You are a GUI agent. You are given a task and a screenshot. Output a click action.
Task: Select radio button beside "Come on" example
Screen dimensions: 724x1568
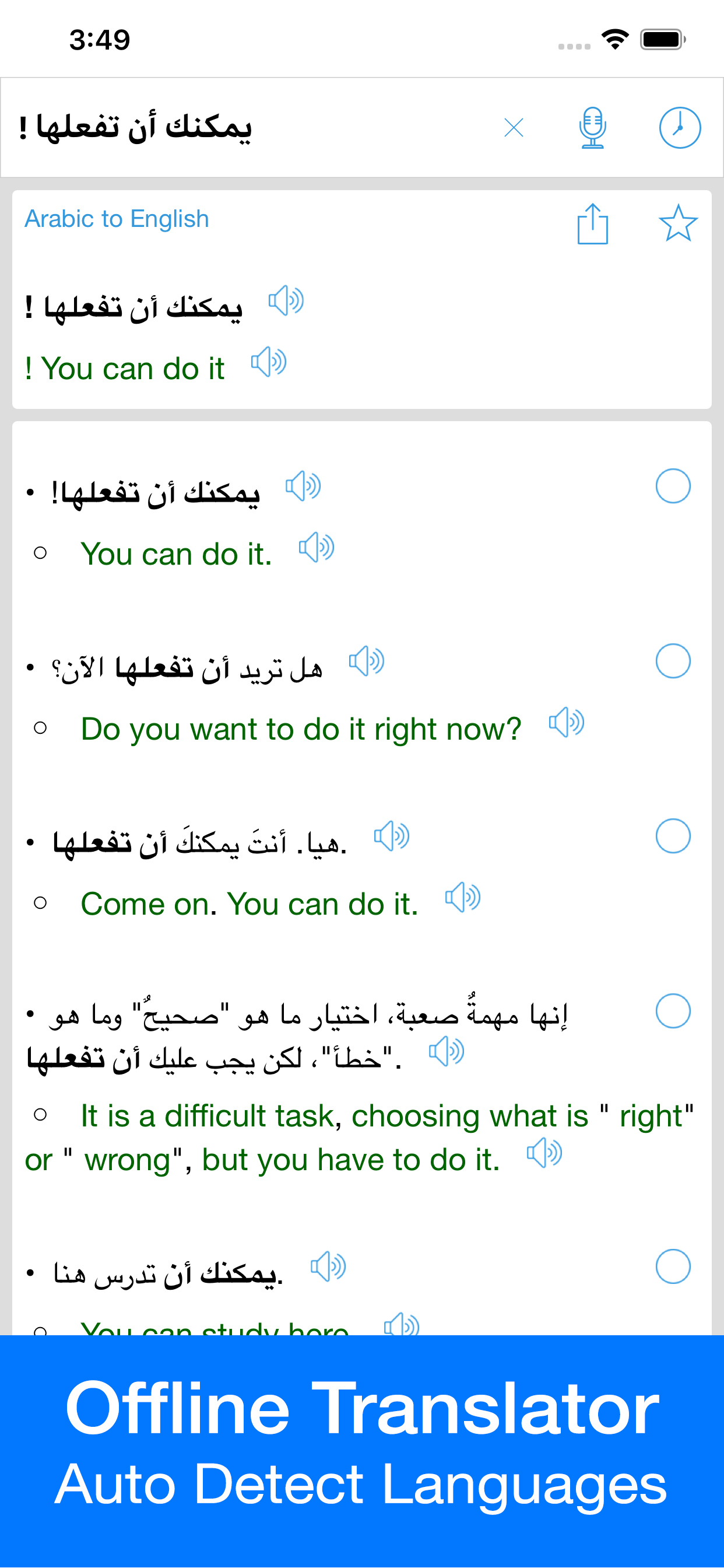click(673, 836)
